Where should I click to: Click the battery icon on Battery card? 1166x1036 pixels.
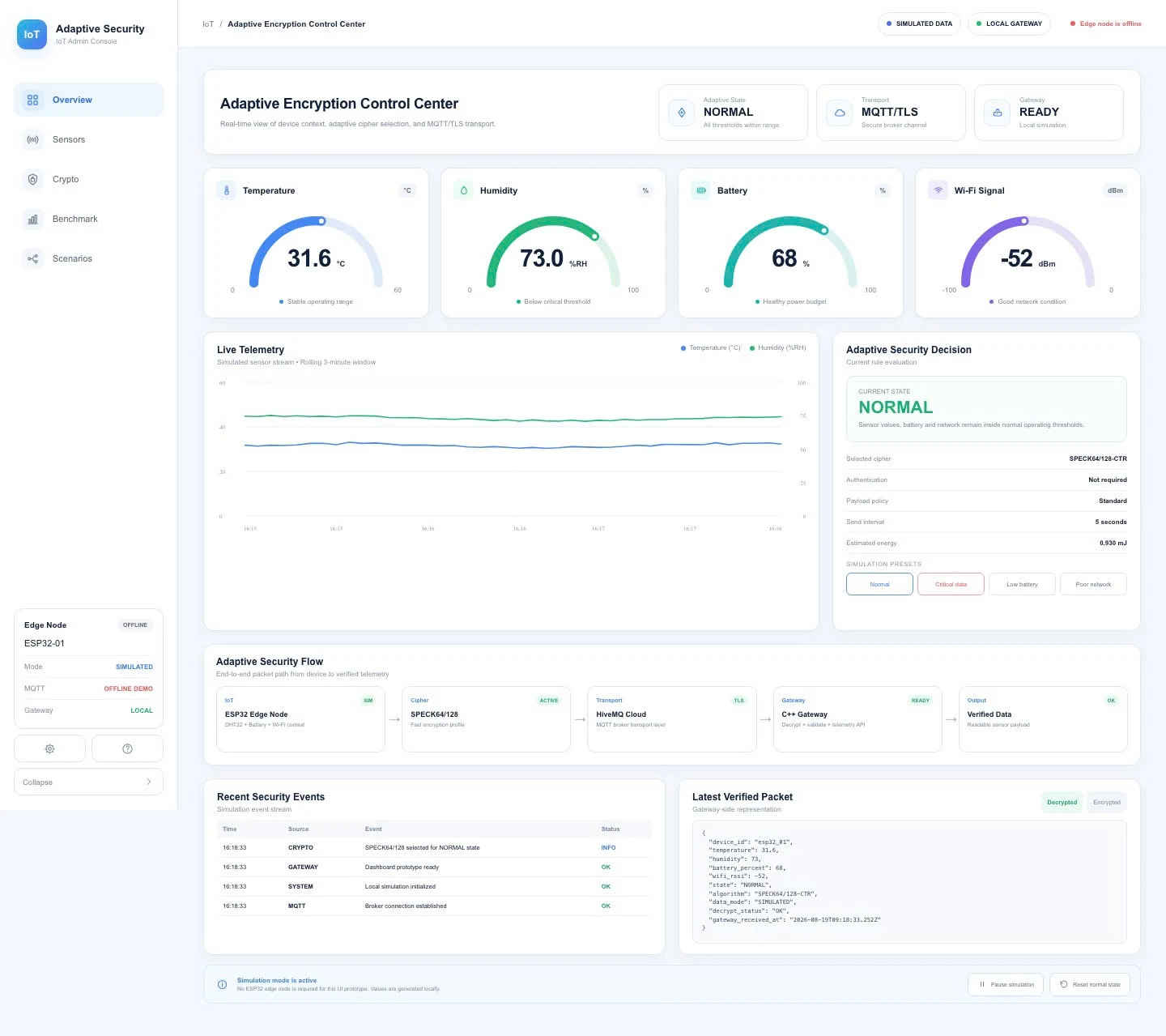[701, 190]
